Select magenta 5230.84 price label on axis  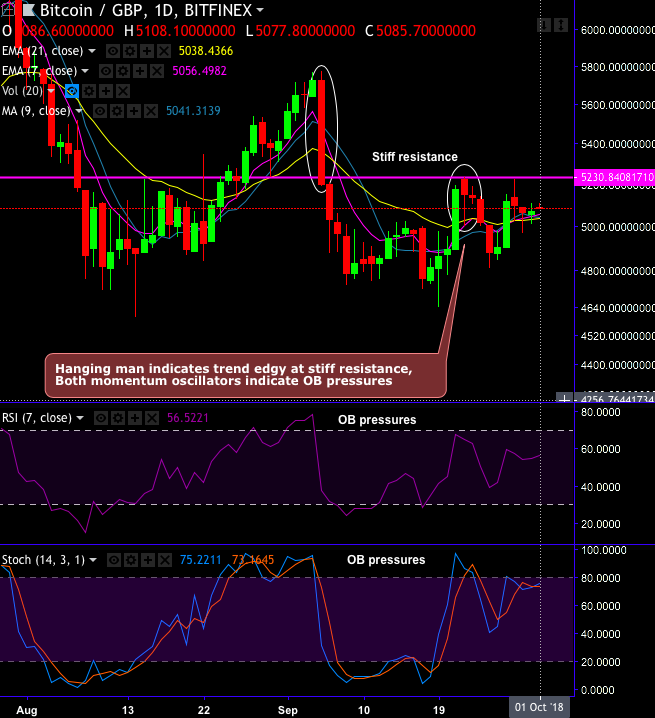(615, 177)
